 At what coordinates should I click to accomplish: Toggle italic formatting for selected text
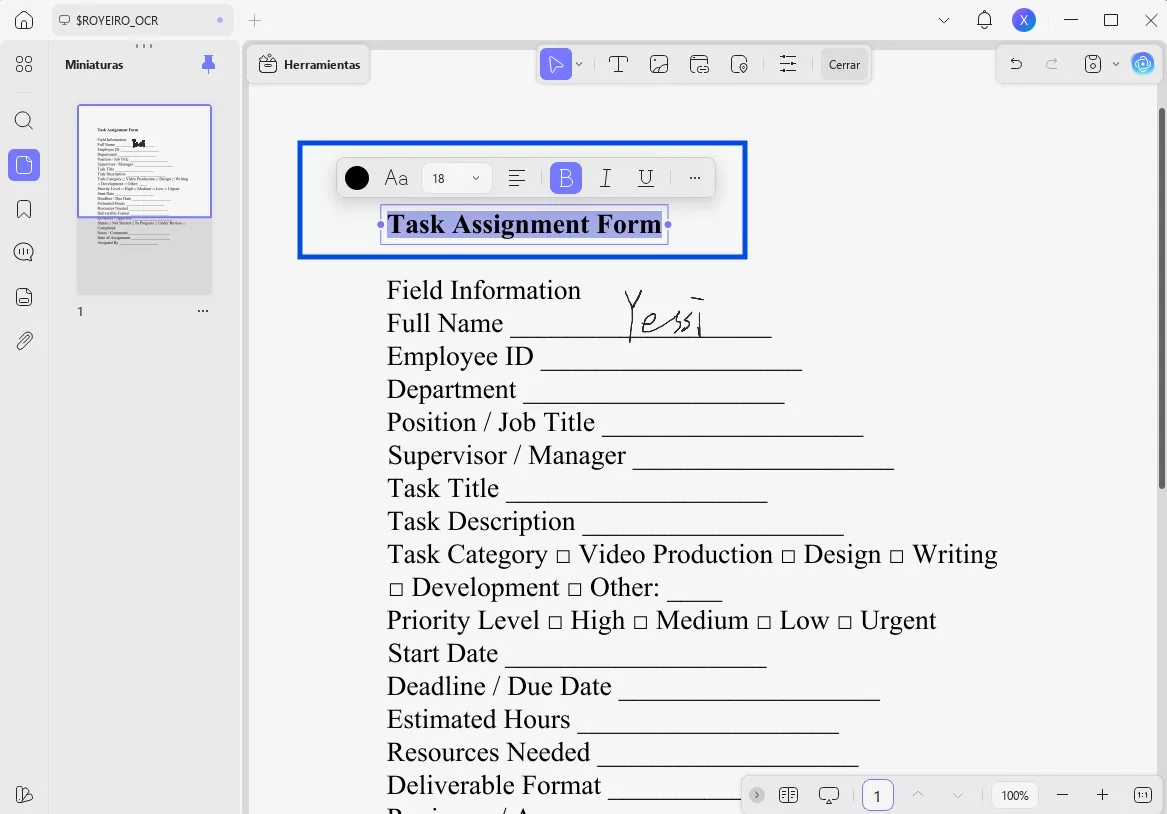[605, 178]
